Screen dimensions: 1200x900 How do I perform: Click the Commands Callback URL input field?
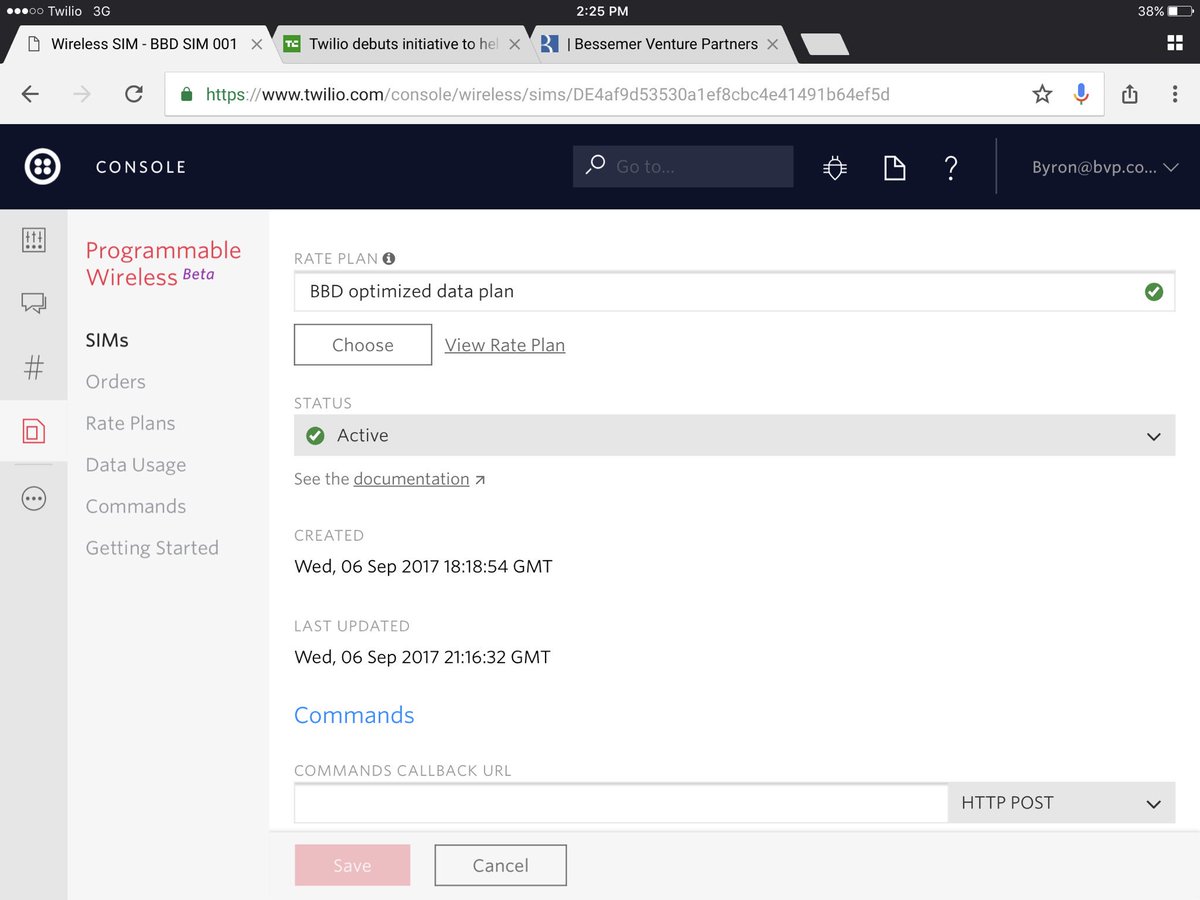[620, 802]
